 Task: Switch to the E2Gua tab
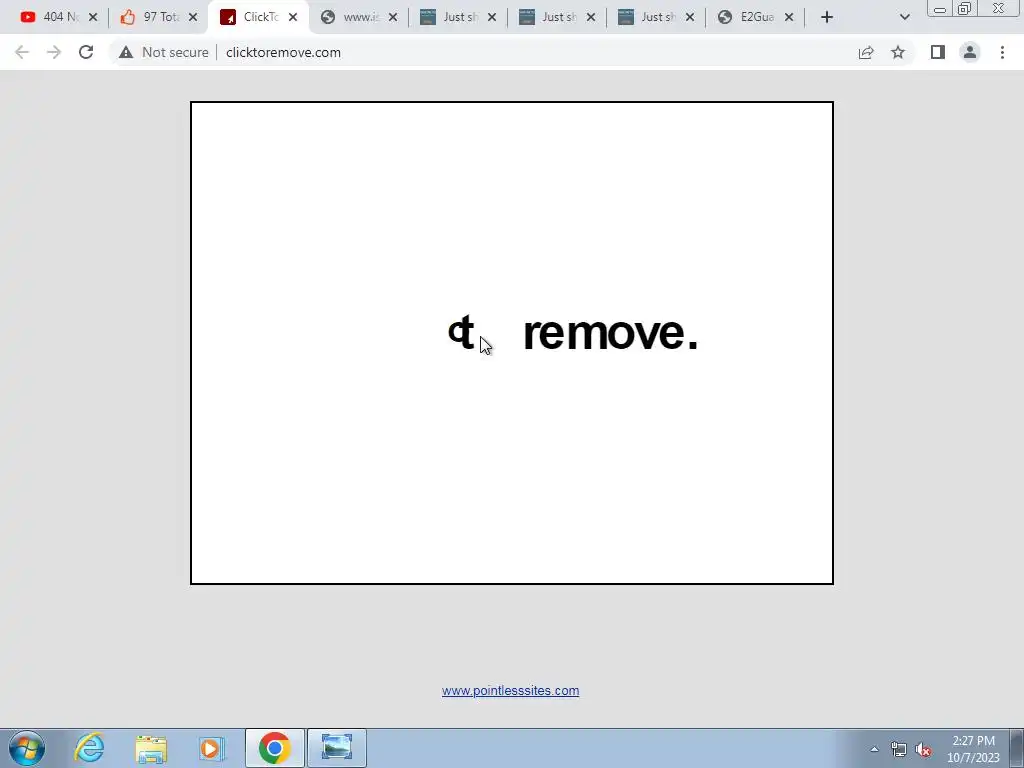click(x=754, y=17)
